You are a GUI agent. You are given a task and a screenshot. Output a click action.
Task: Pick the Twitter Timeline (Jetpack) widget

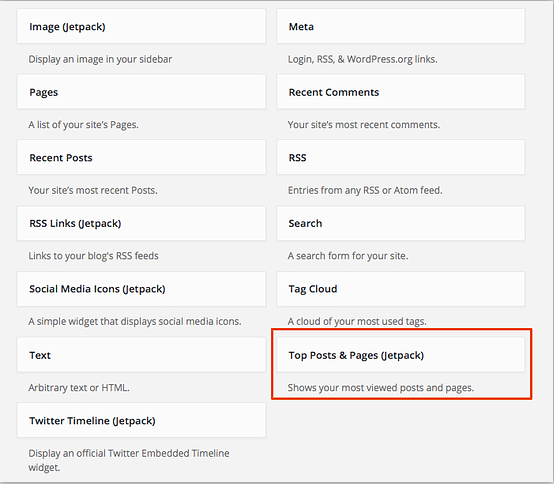click(141, 420)
